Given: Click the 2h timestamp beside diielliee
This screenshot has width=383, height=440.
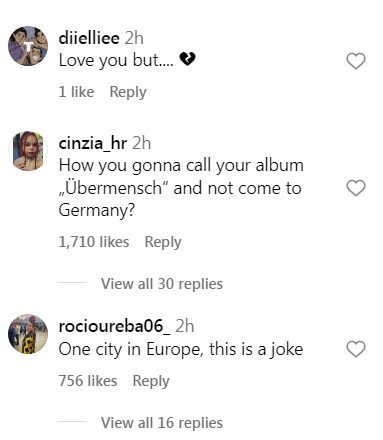Looking at the screenshot, I should (134, 38).
